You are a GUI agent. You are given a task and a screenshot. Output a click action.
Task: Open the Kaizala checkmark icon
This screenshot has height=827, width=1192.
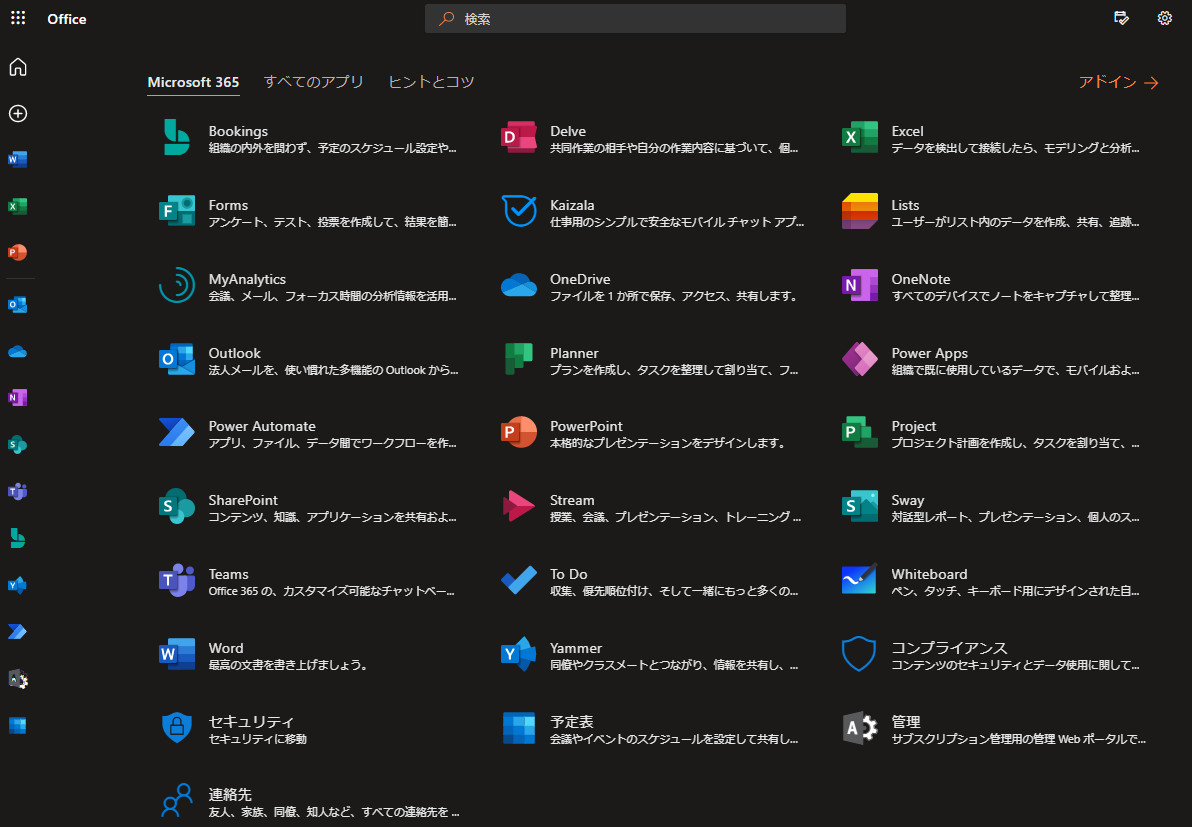pos(518,211)
